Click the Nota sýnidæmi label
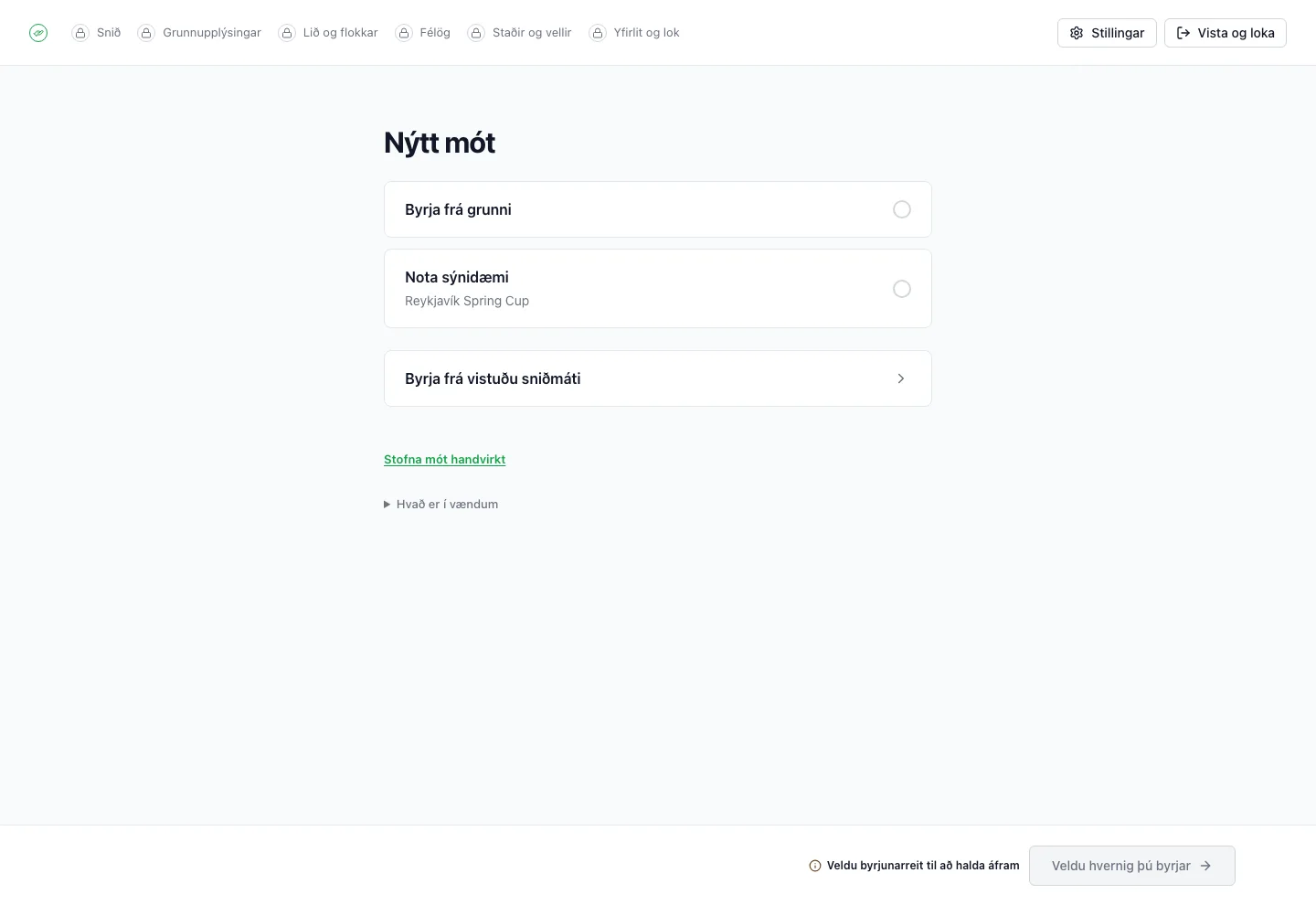 coord(457,277)
